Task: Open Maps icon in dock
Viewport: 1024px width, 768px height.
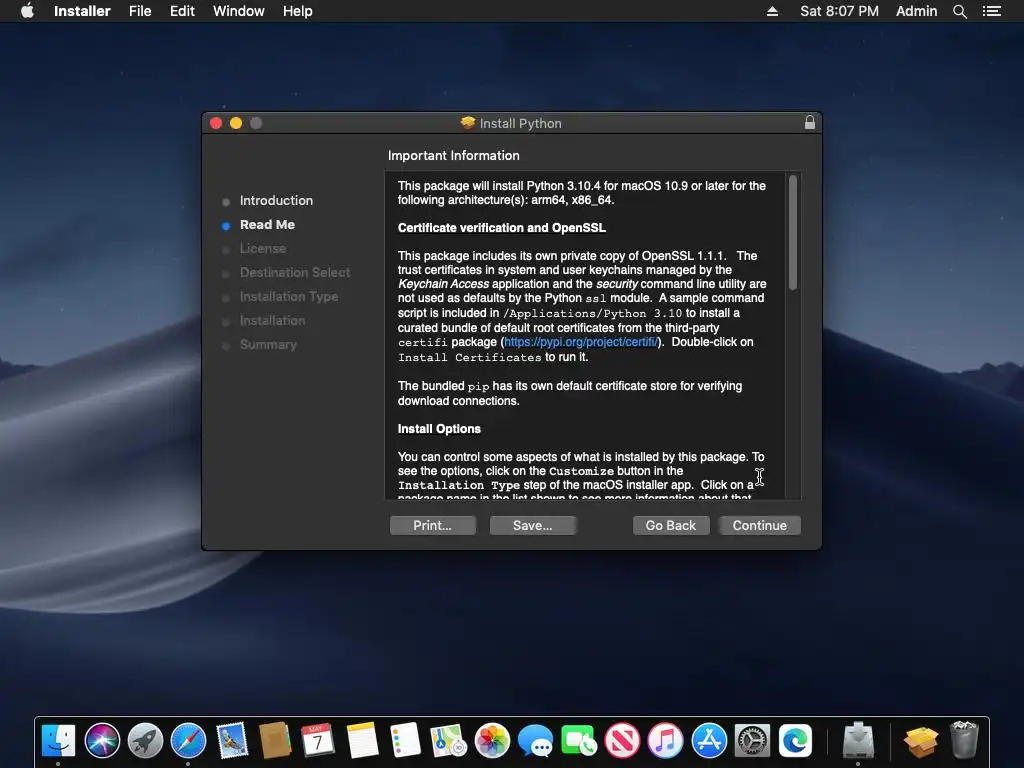Action: [x=449, y=741]
